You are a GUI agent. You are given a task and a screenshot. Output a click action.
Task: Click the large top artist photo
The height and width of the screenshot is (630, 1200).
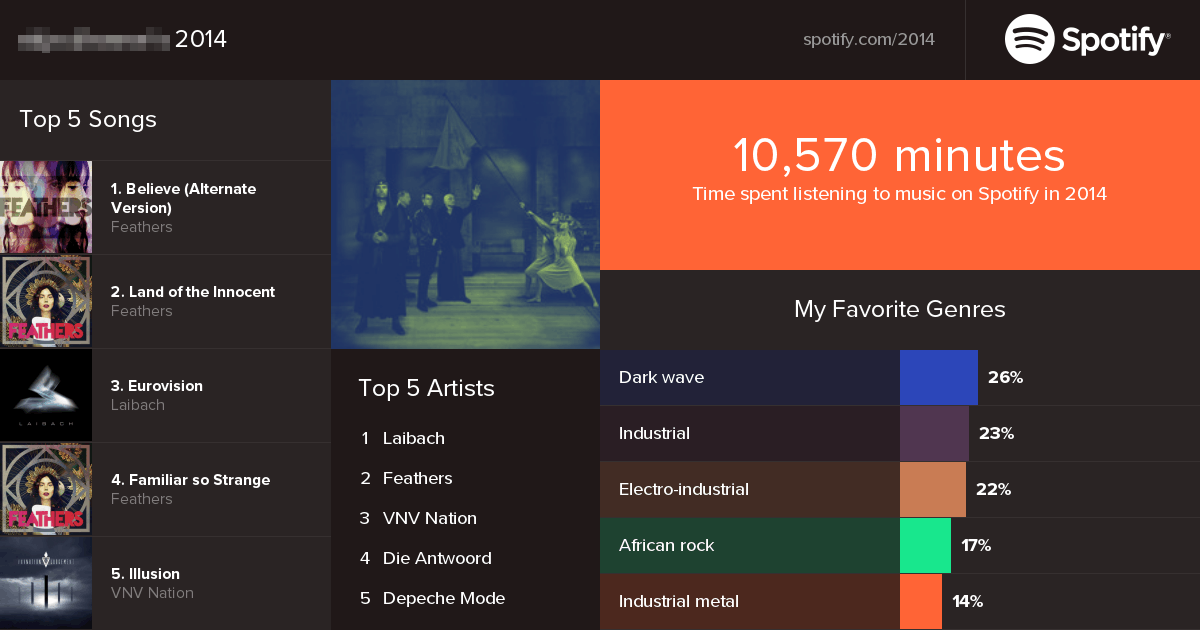click(x=465, y=214)
